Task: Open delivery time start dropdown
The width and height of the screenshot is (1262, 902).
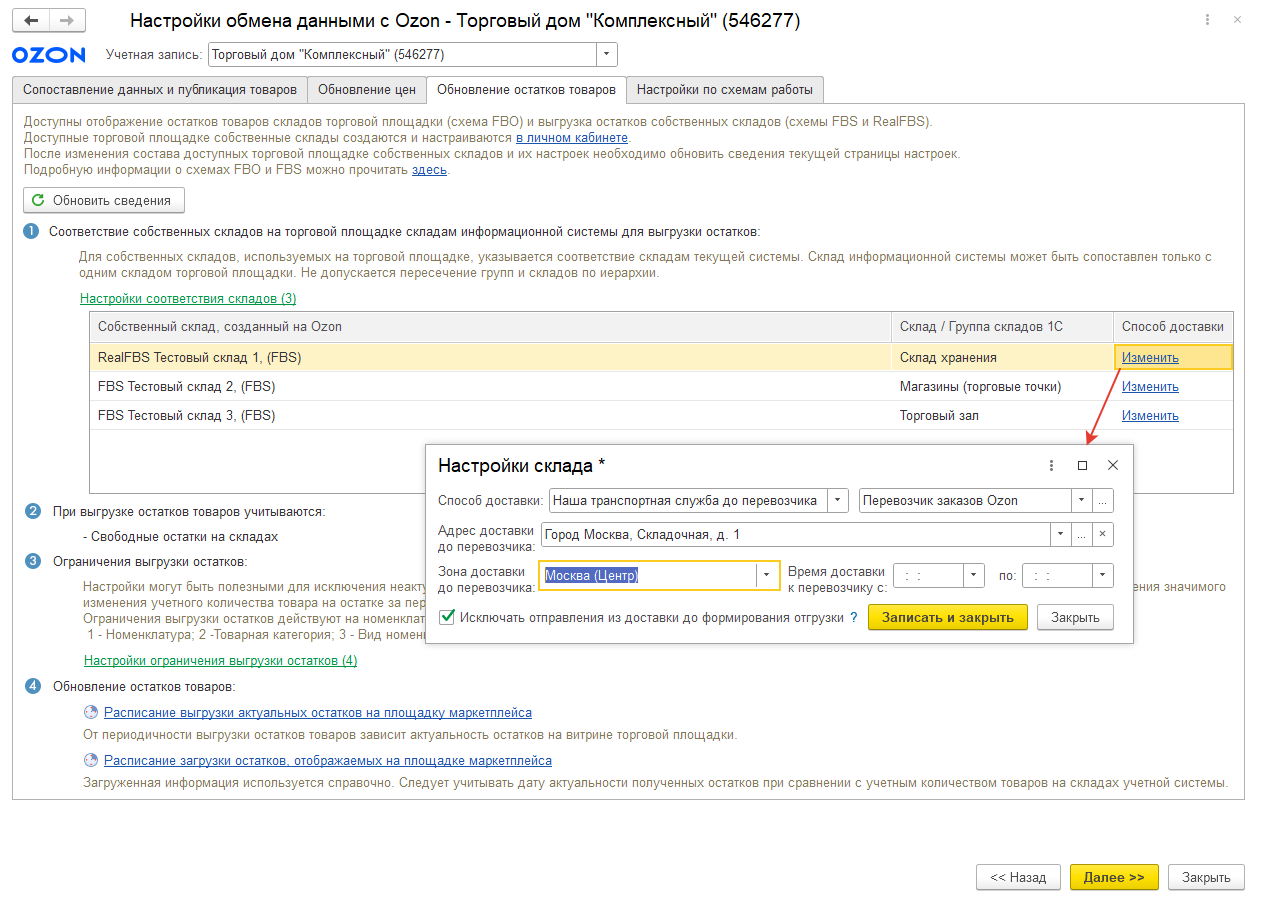Action: tap(974, 575)
